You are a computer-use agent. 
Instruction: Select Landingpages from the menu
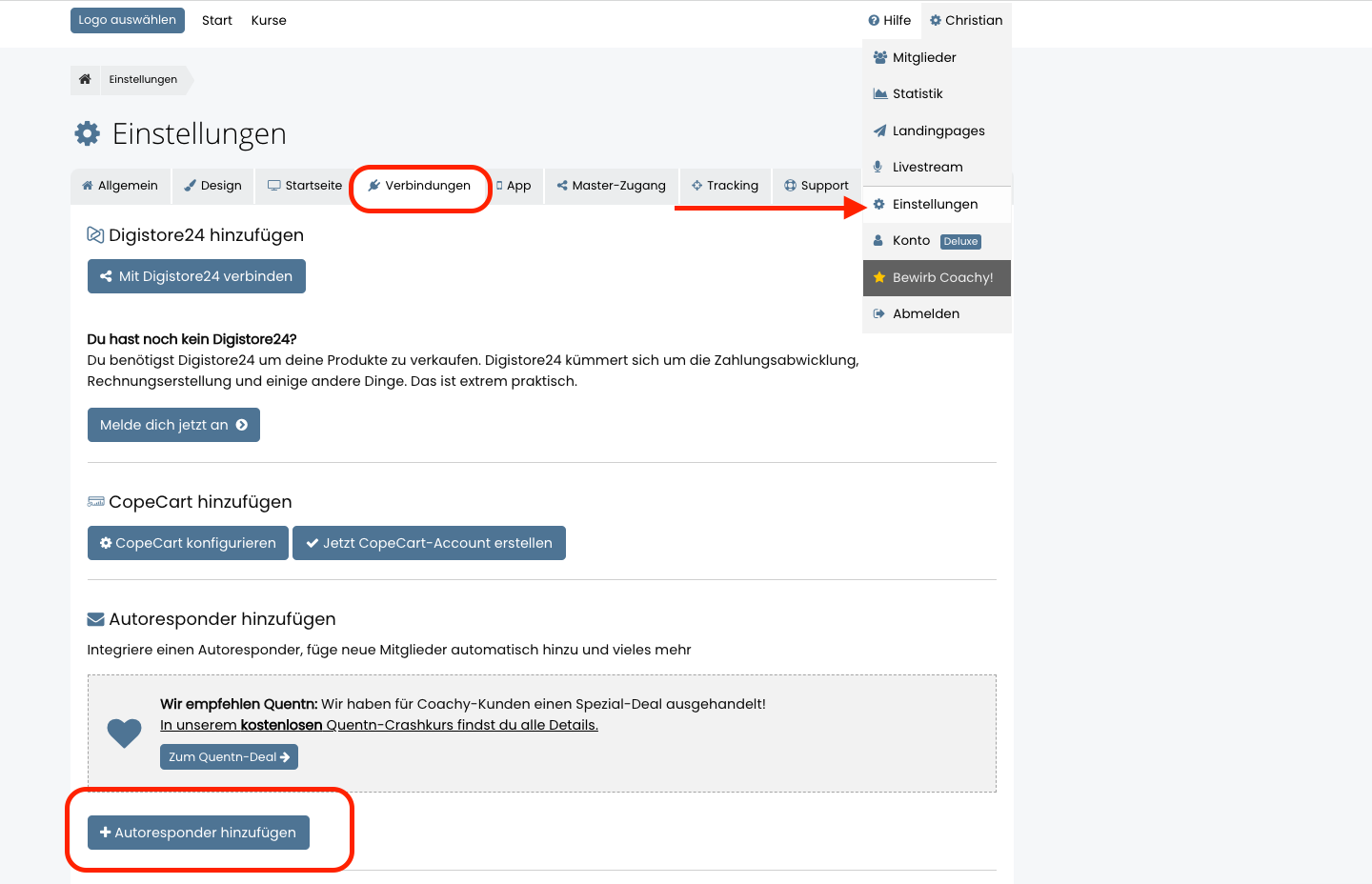pyautogui.click(x=938, y=131)
